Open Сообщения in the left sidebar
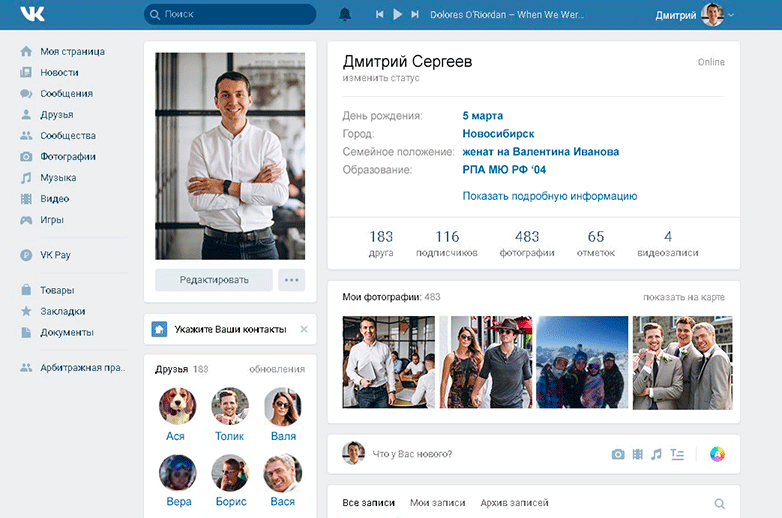This screenshot has height=518, width=782. (66, 94)
